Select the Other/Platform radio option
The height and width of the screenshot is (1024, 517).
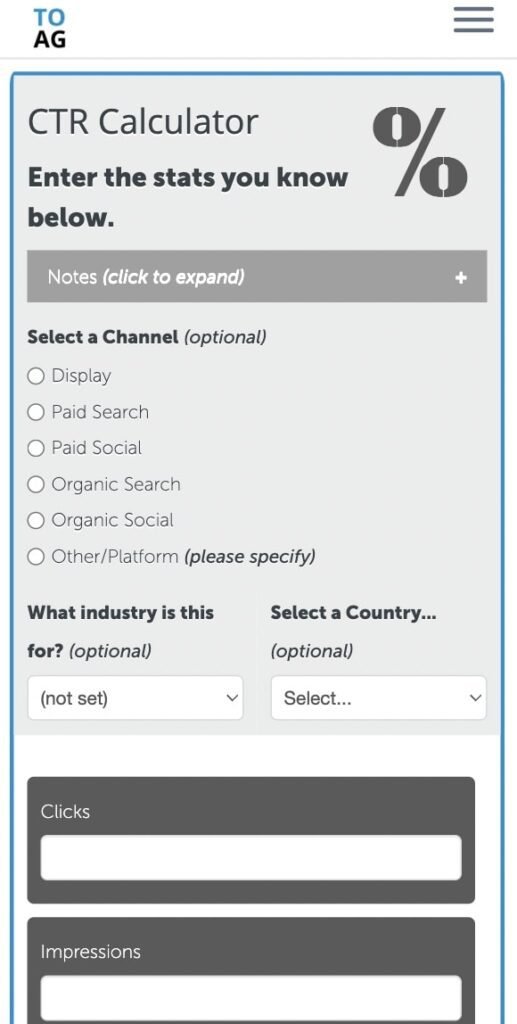click(36, 556)
